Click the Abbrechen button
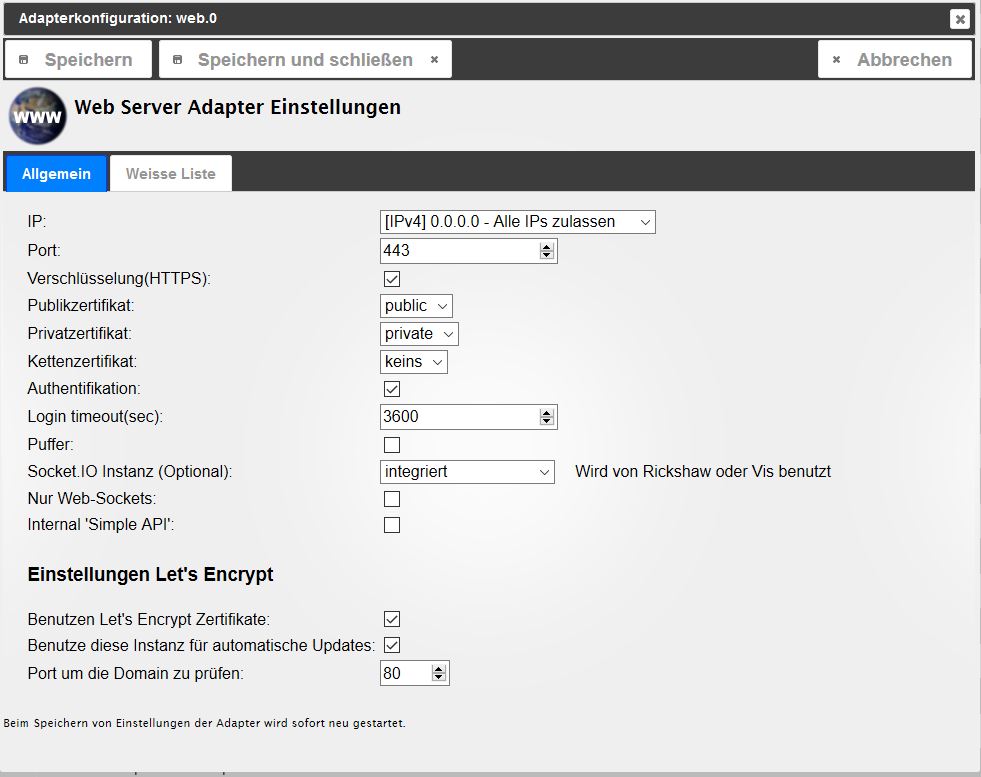Image resolution: width=981 pixels, height=777 pixels. (x=895, y=59)
